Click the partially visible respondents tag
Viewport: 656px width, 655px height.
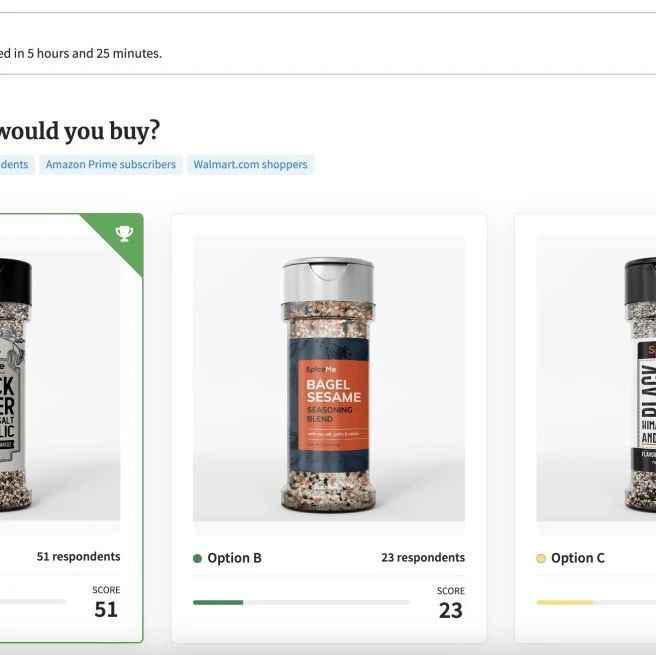point(17,164)
